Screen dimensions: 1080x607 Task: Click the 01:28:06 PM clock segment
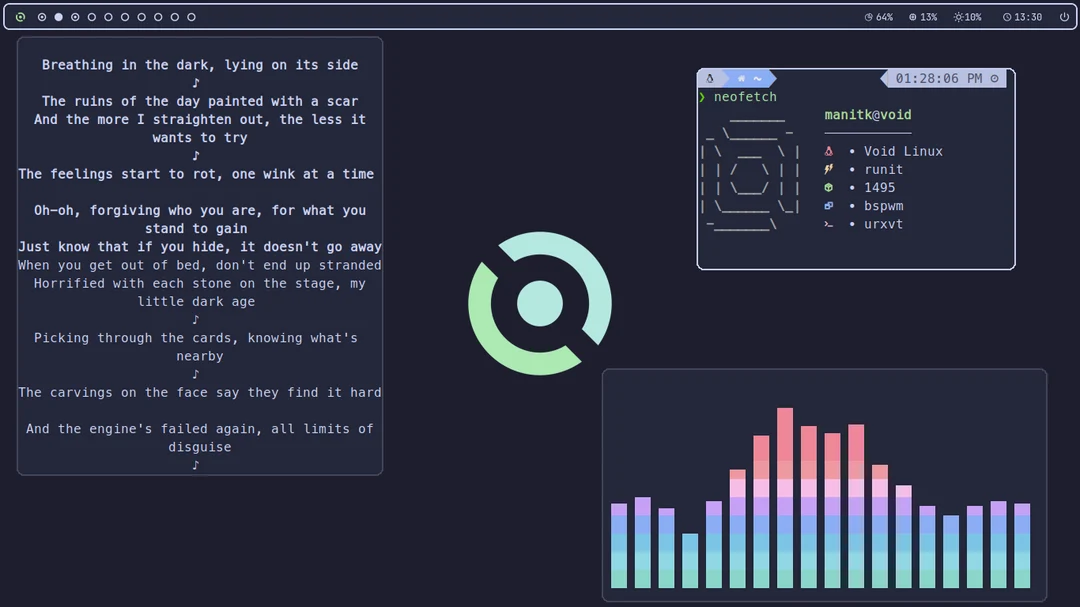(940, 78)
